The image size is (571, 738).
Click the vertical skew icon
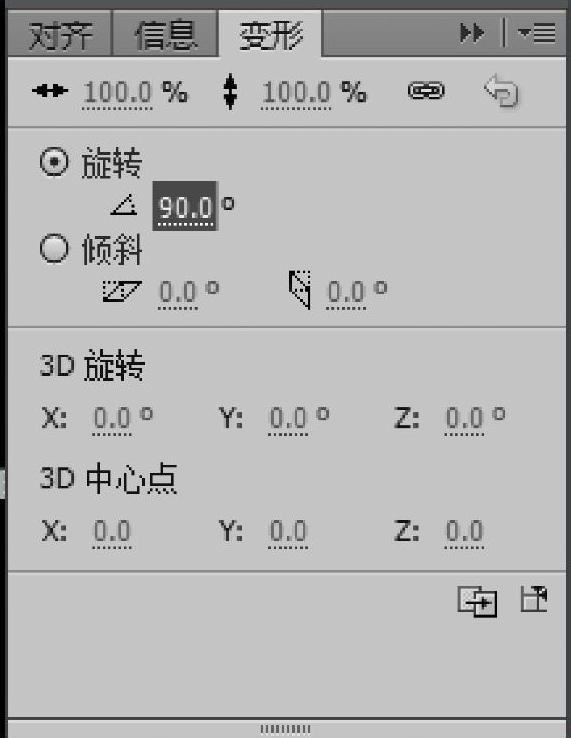click(x=300, y=289)
